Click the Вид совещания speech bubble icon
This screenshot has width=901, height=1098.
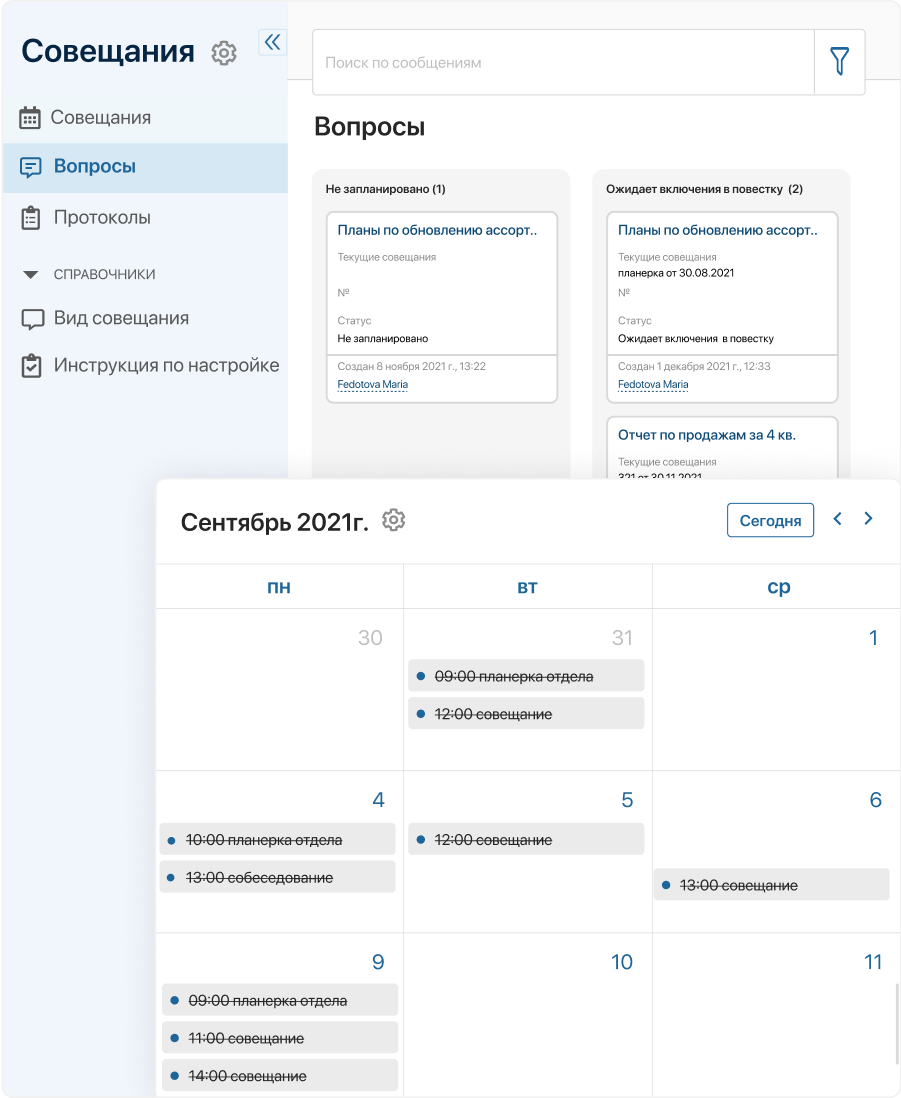coord(33,319)
